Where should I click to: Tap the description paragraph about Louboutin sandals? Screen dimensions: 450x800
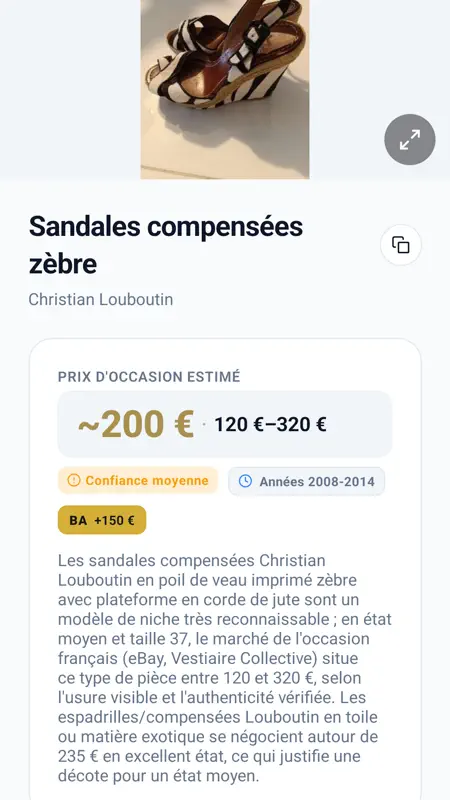(224, 668)
